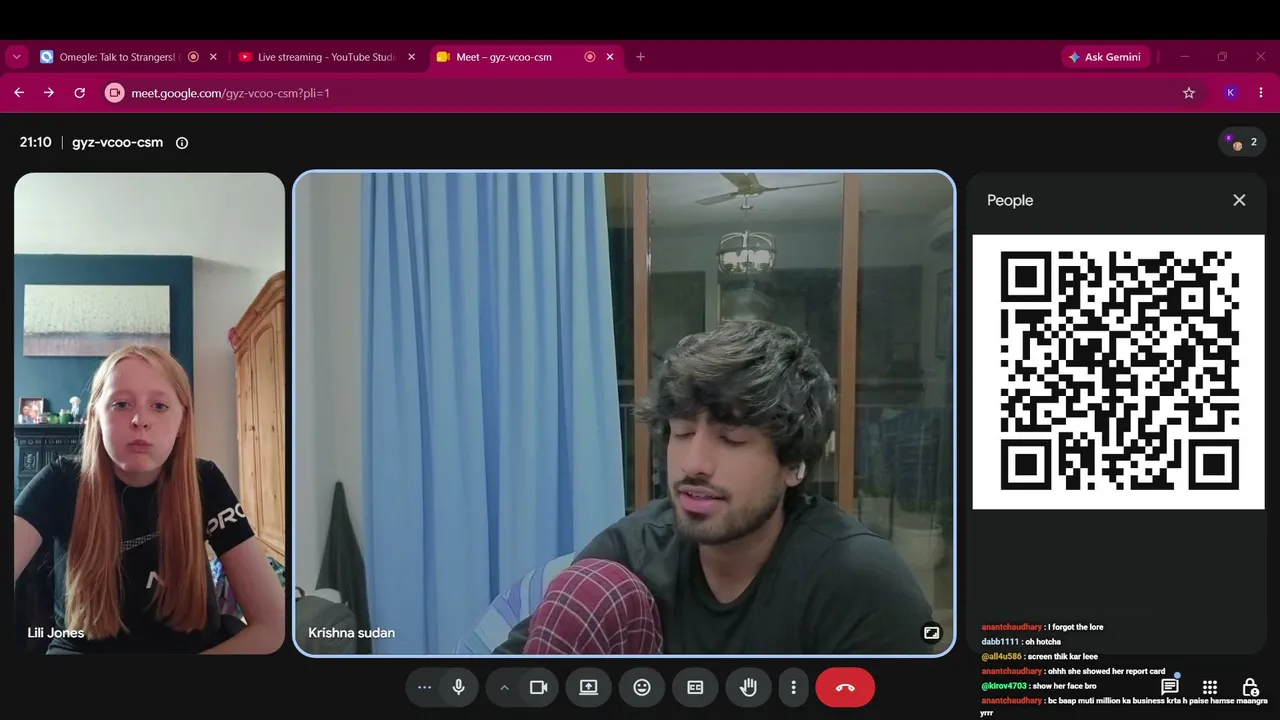The image size is (1280, 720).
Task: Raise your hand in the call
Action: (x=748, y=687)
